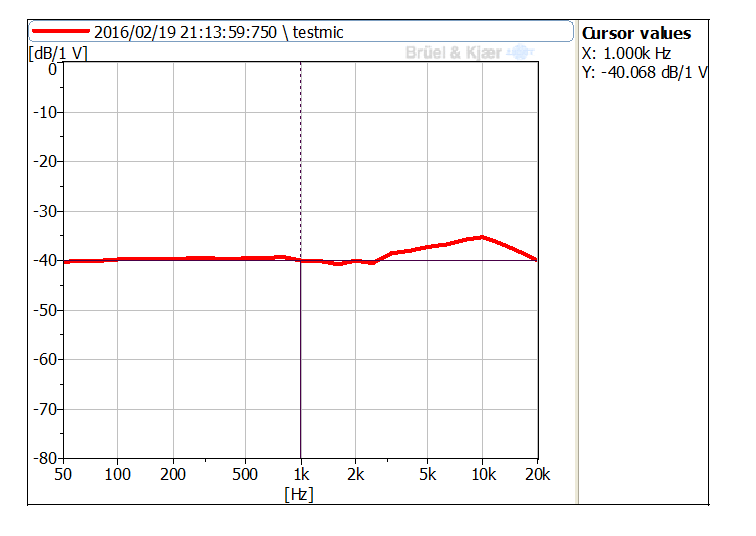Click the red curve peak near 10k
The height and width of the screenshot is (536, 756).
click(482, 237)
